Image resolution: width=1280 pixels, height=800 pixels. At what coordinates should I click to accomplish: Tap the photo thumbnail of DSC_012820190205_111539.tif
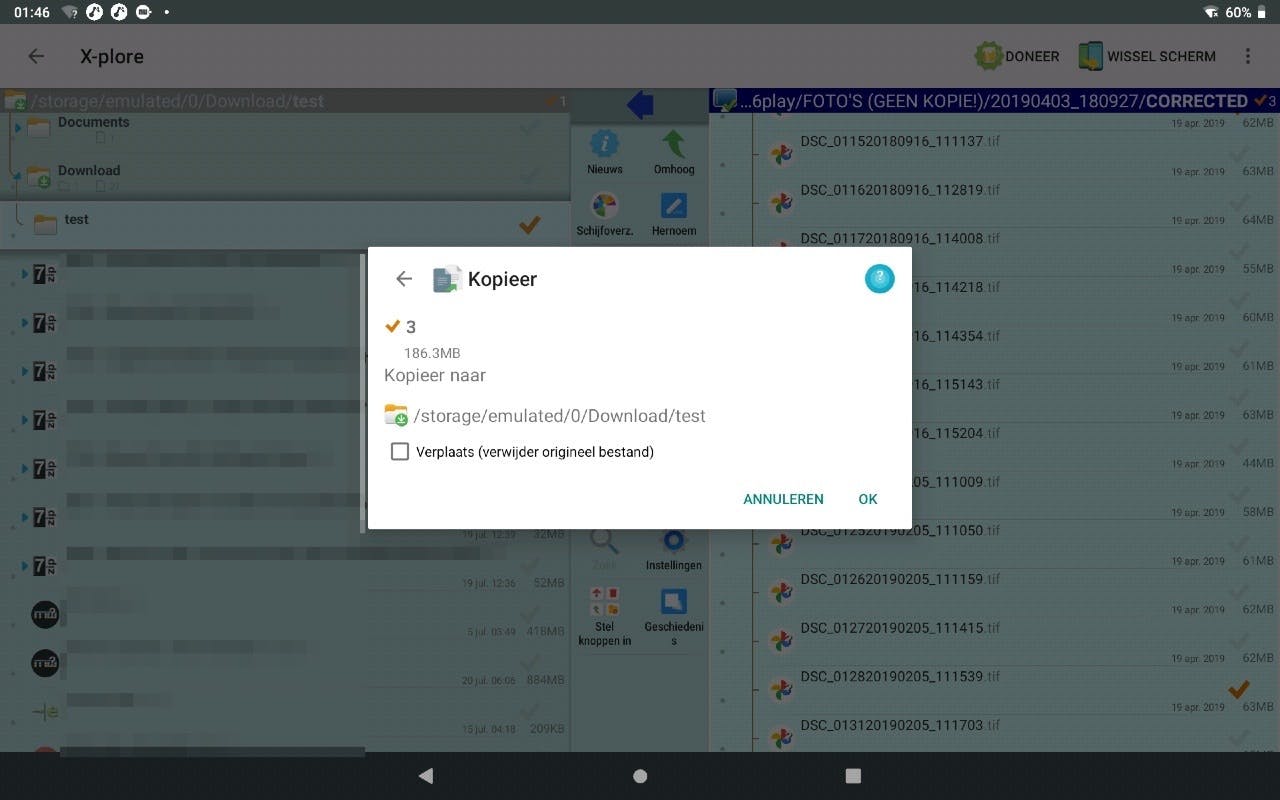780,689
